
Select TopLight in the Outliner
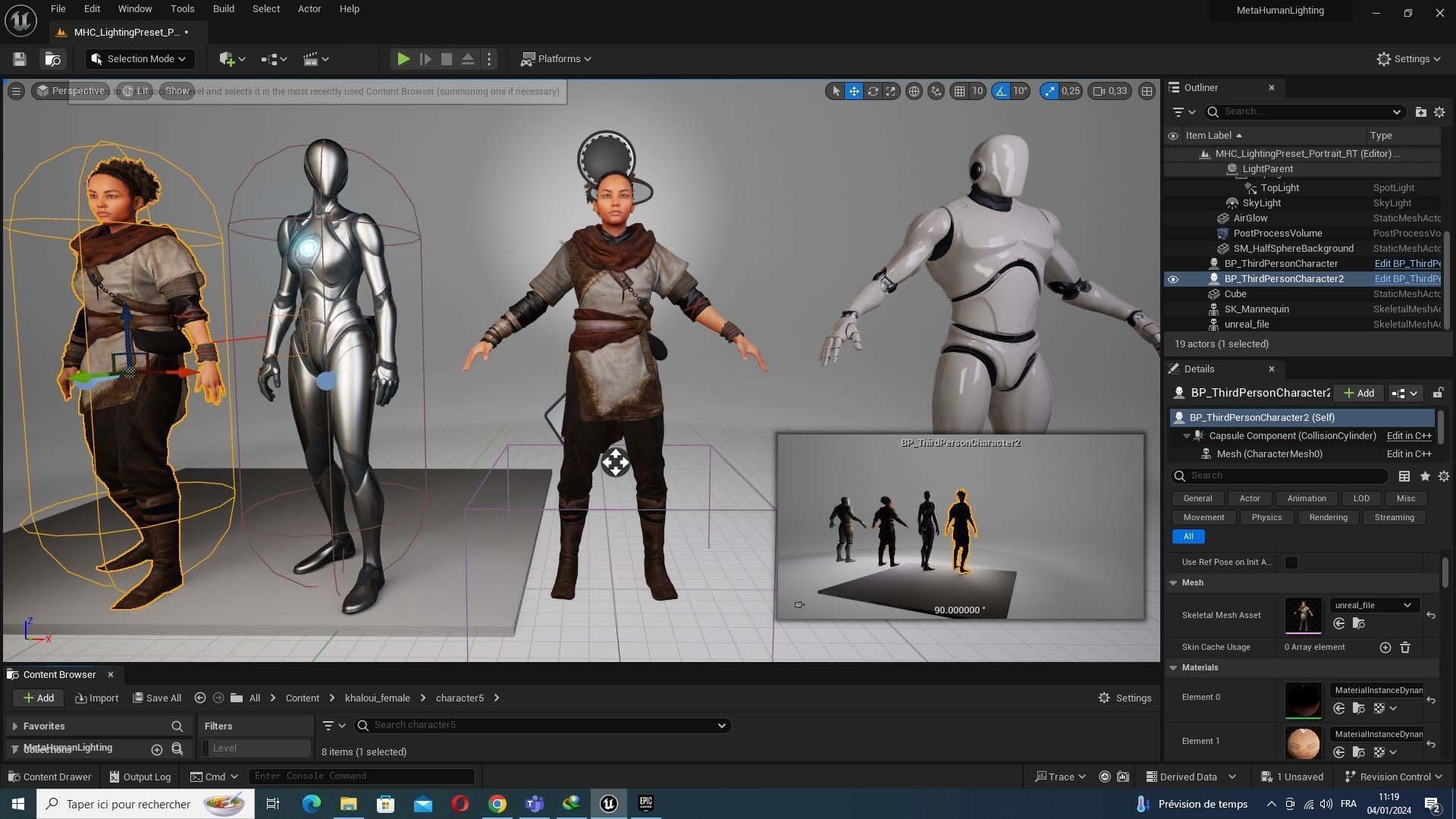[x=1279, y=188]
